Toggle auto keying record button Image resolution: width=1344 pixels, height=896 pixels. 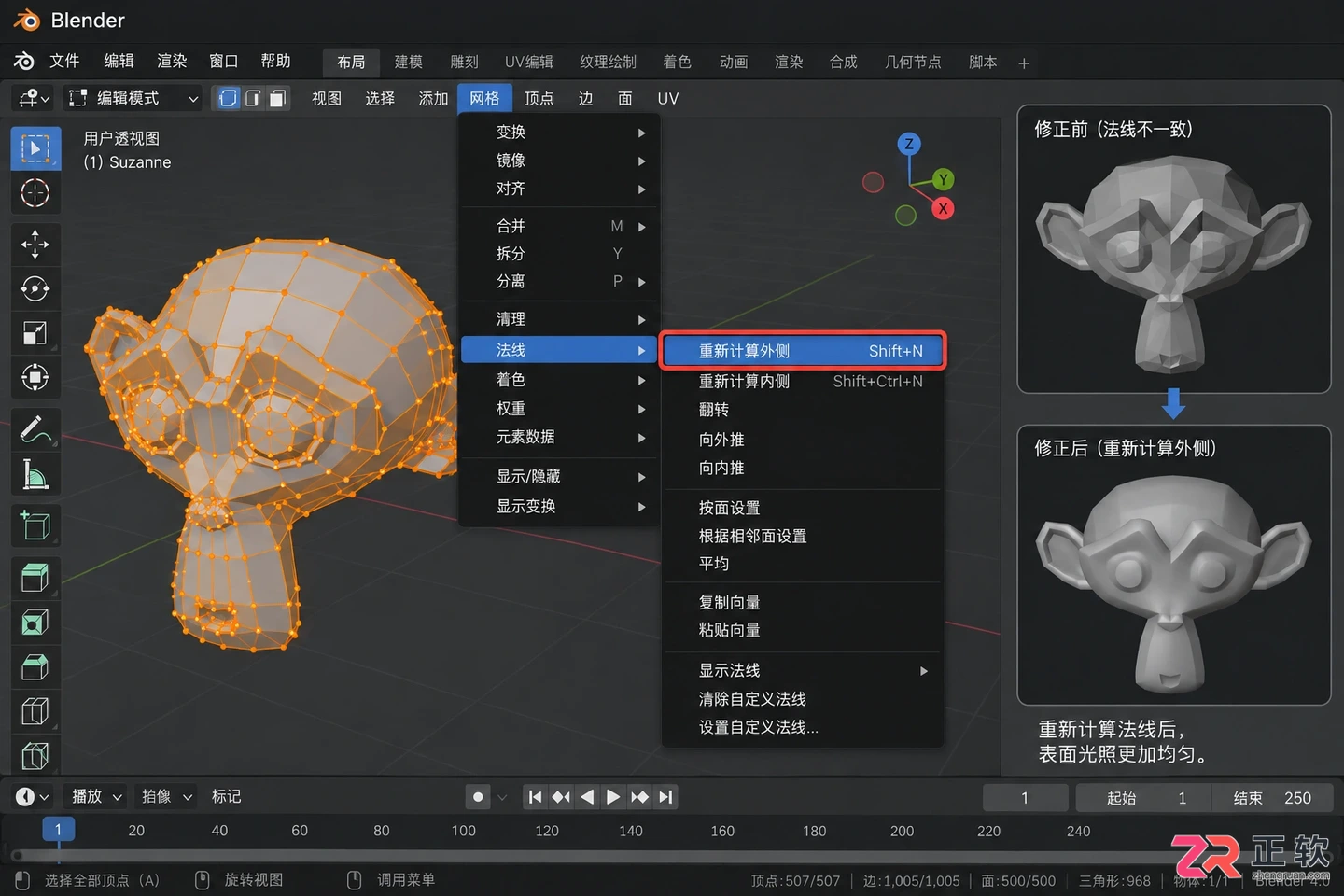tap(478, 797)
